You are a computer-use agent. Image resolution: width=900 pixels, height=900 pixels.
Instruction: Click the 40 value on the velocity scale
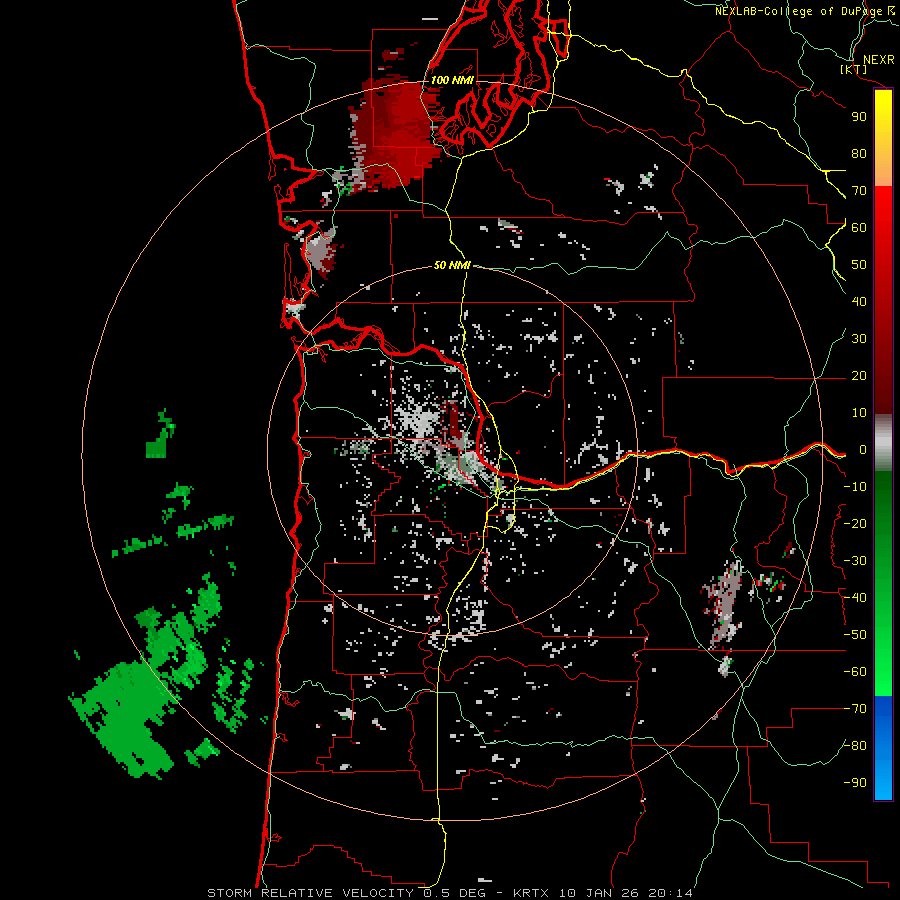pos(859,302)
